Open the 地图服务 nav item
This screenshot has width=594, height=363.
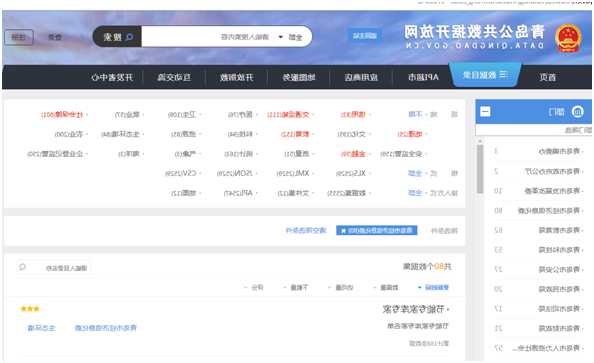[299, 77]
